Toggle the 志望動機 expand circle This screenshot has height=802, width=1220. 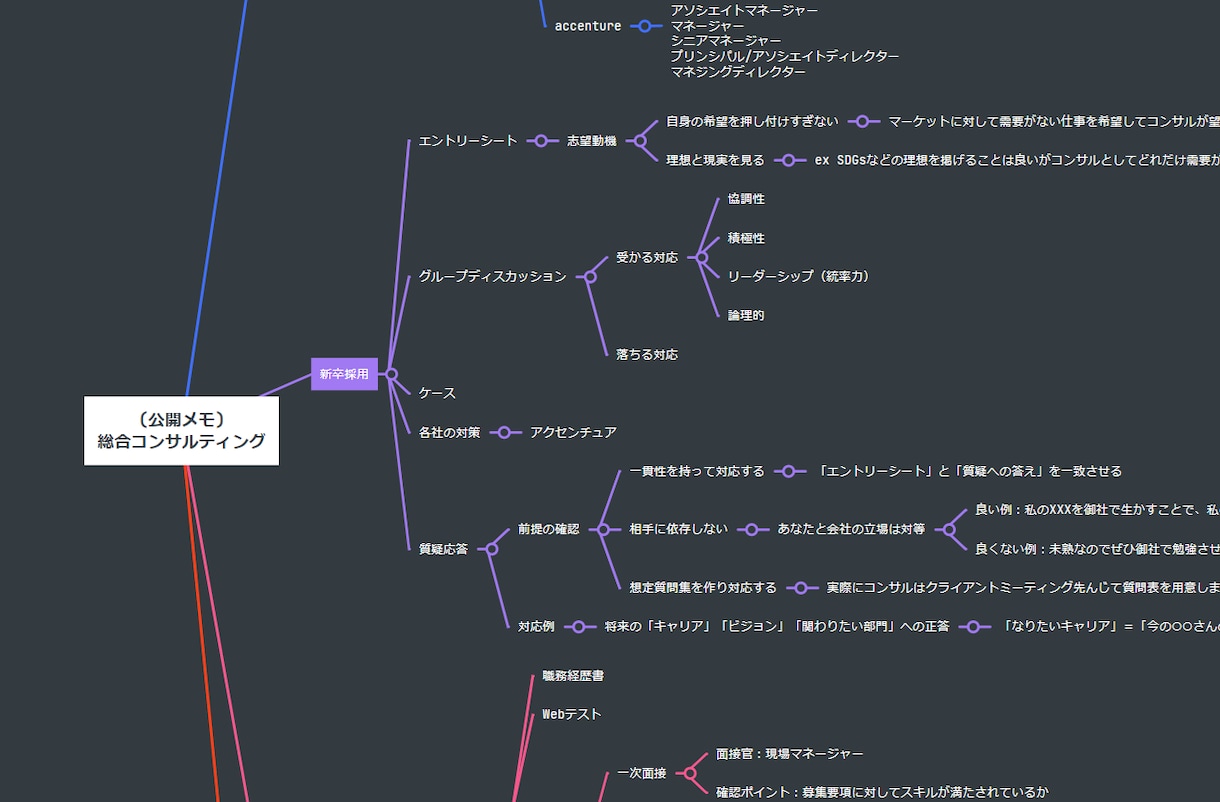(640, 141)
